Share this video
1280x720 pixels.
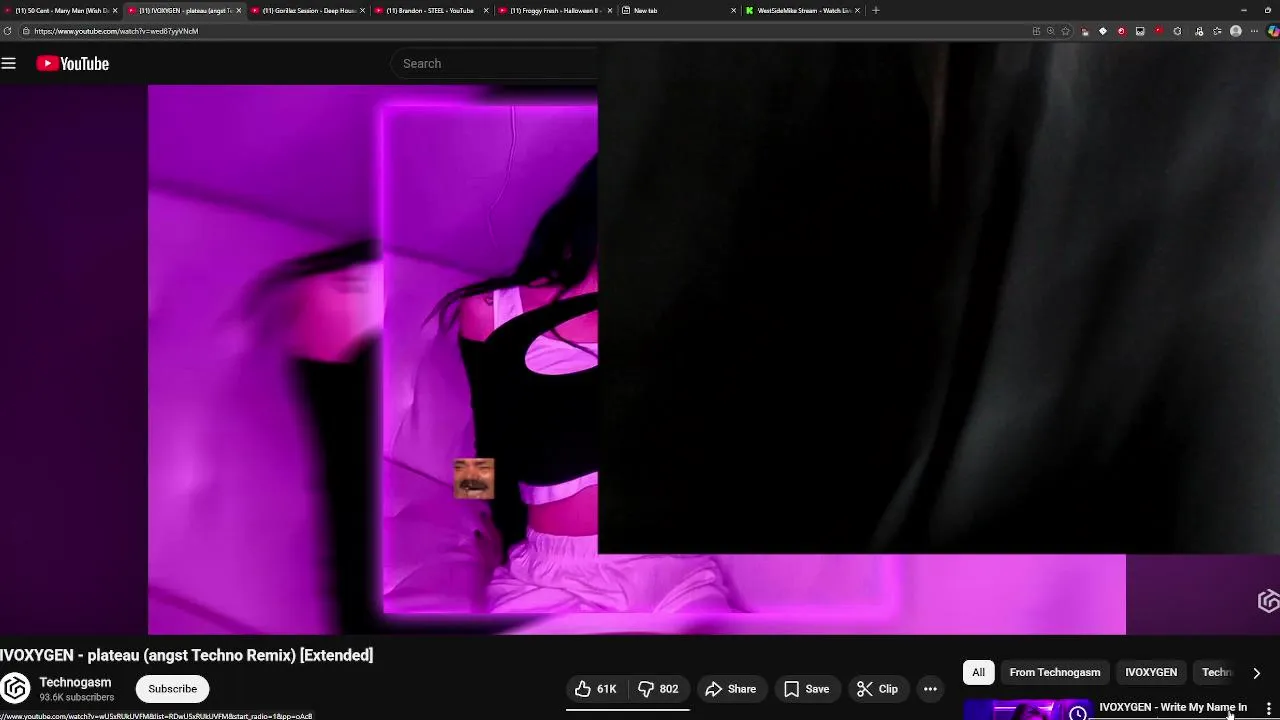point(731,689)
